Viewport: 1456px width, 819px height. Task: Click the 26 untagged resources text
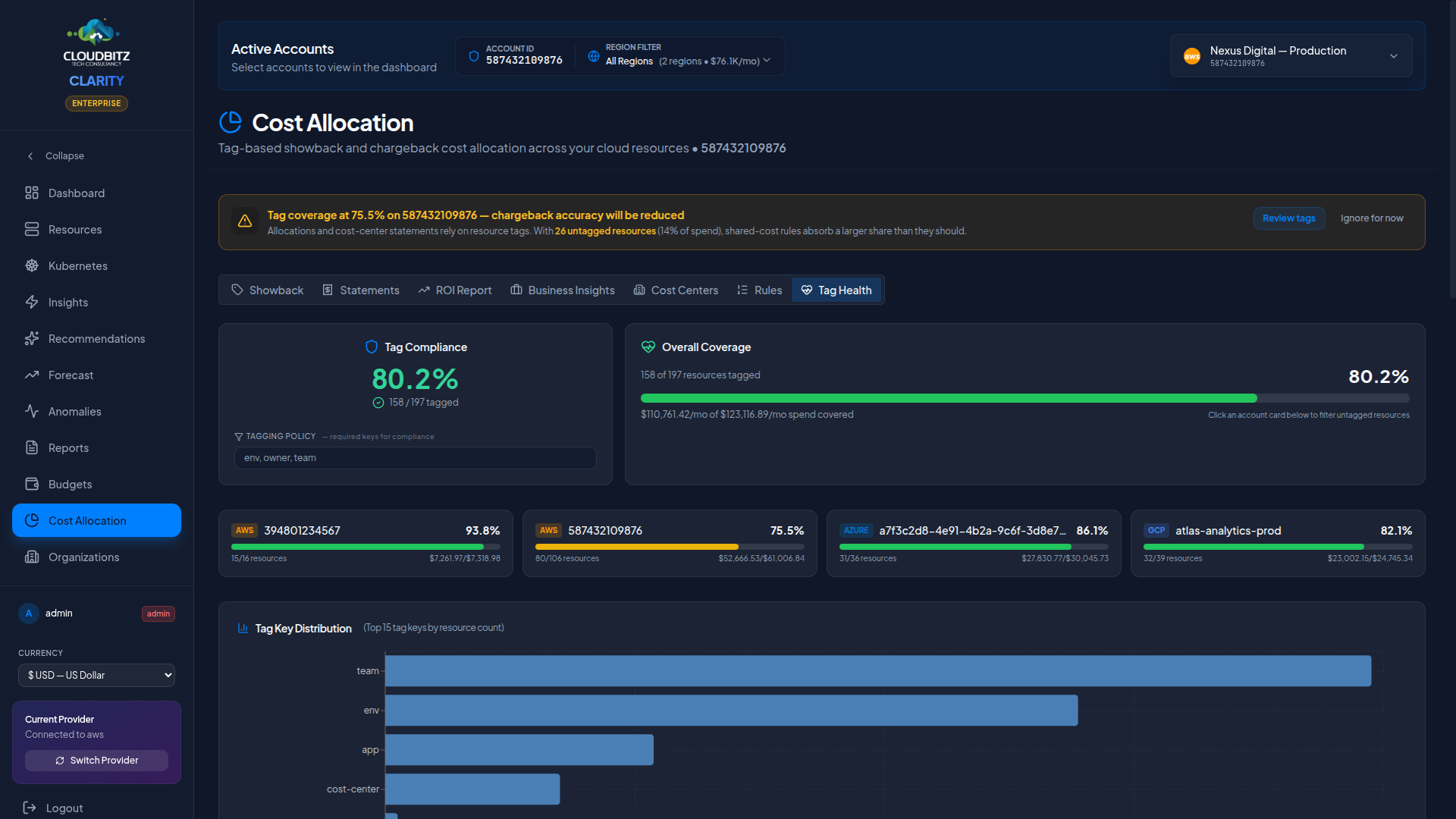pyautogui.click(x=605, y=231)
